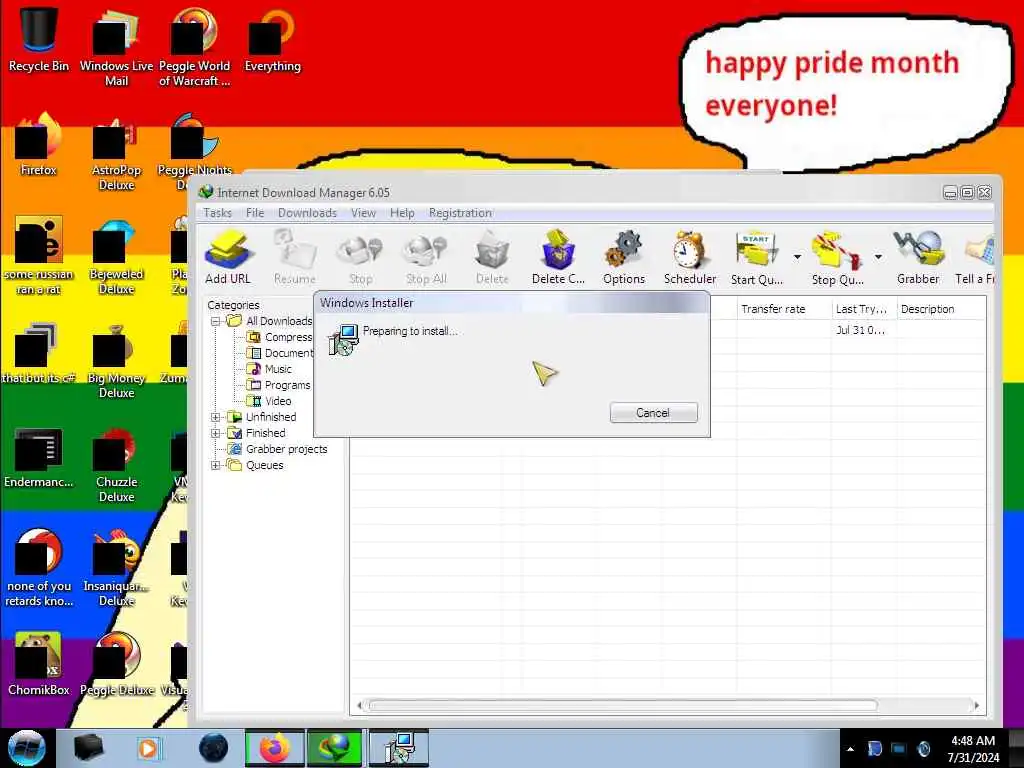Open the Downloads menu

coord(307,213)
